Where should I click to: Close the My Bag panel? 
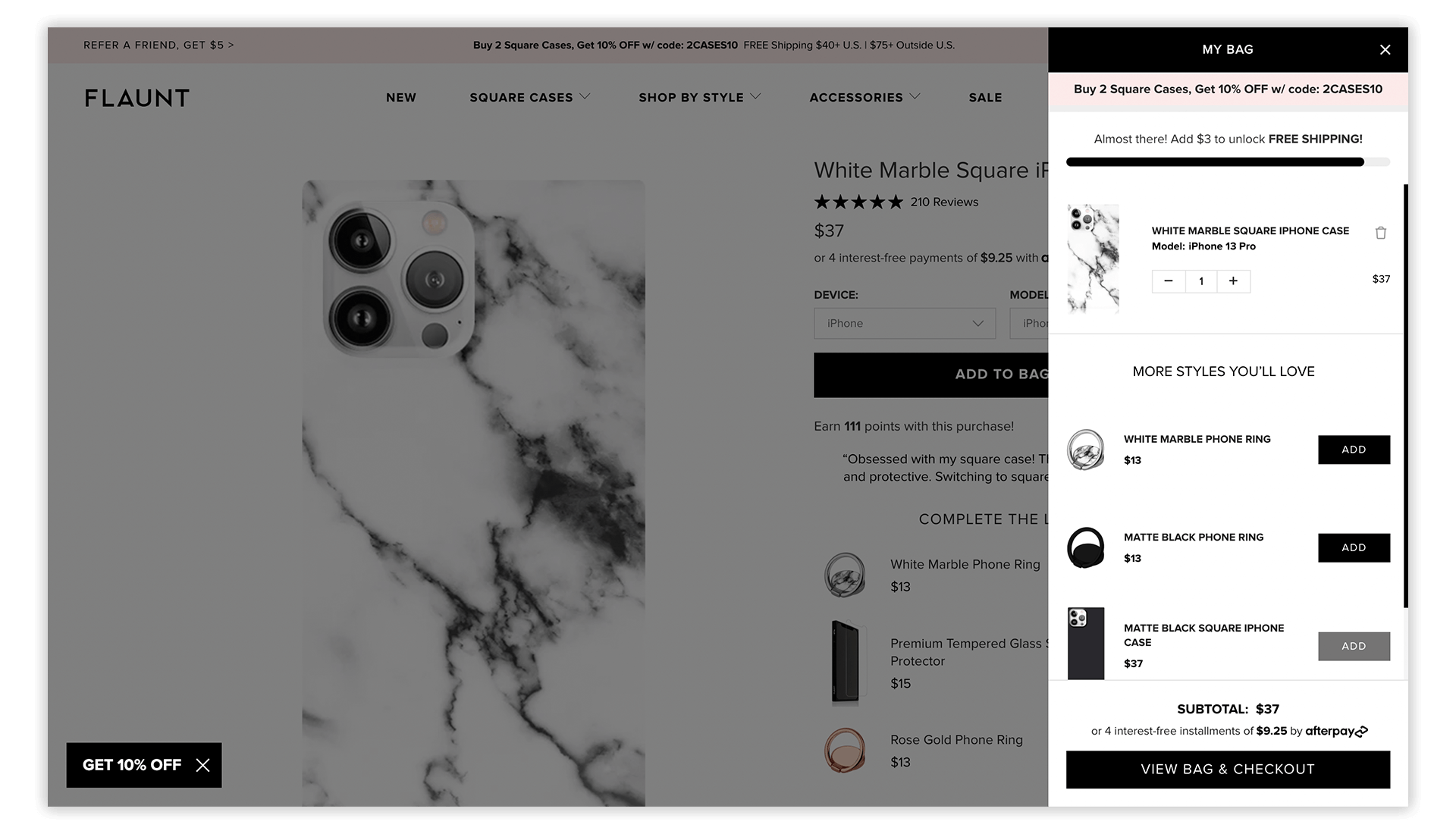click(1385, 50)
